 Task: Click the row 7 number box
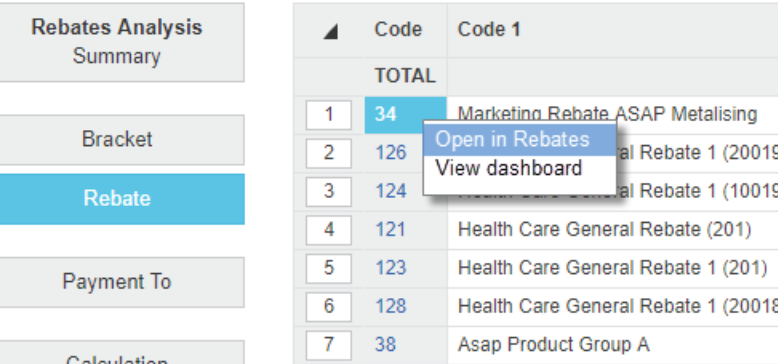tap(328, 345)
